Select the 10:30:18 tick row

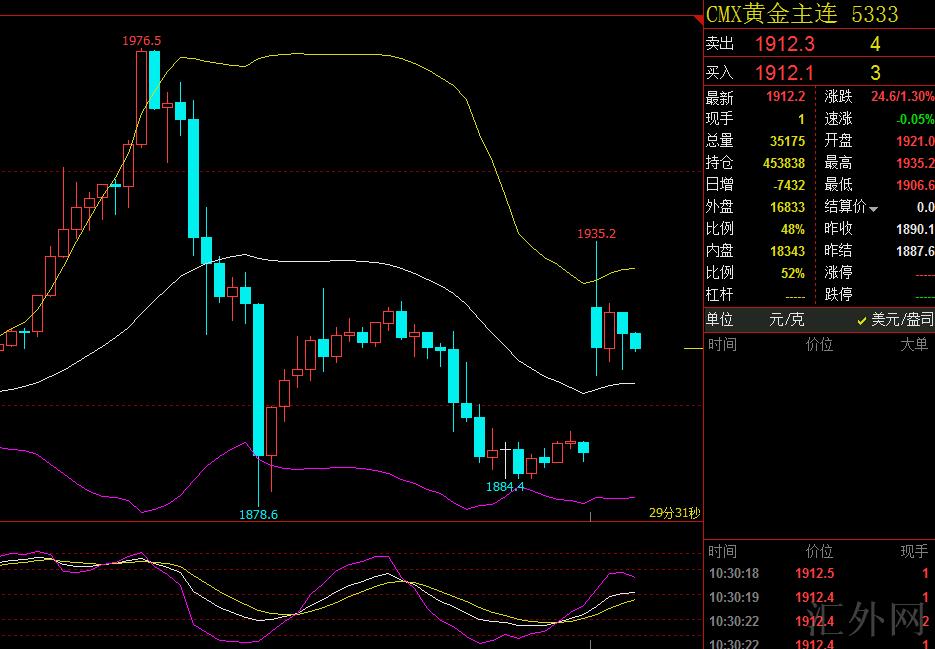(734, 574)
